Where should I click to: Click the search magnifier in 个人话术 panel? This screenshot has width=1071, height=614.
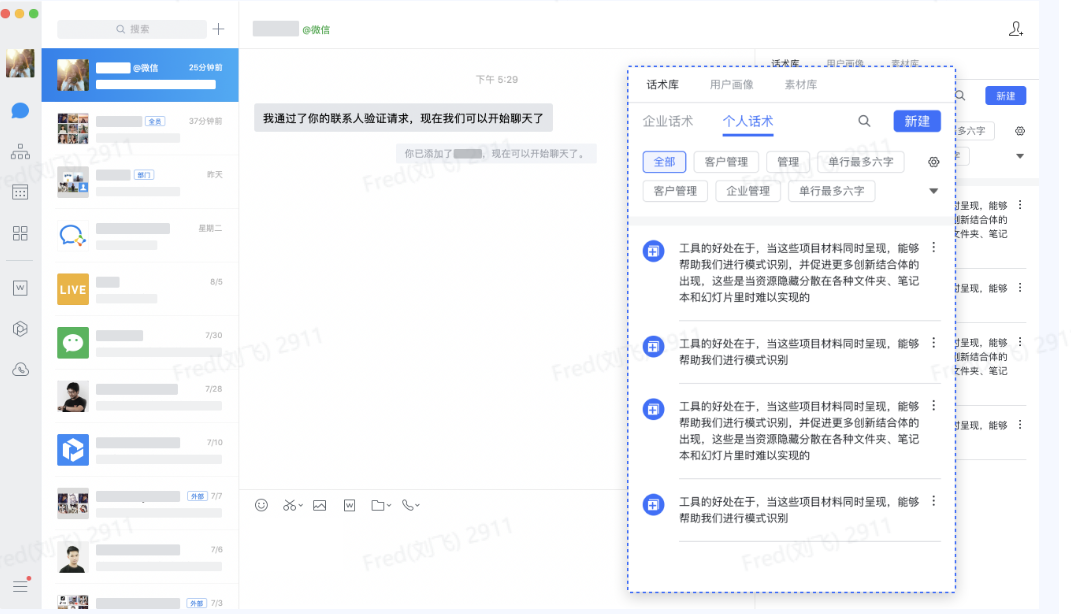pos(864,121)
